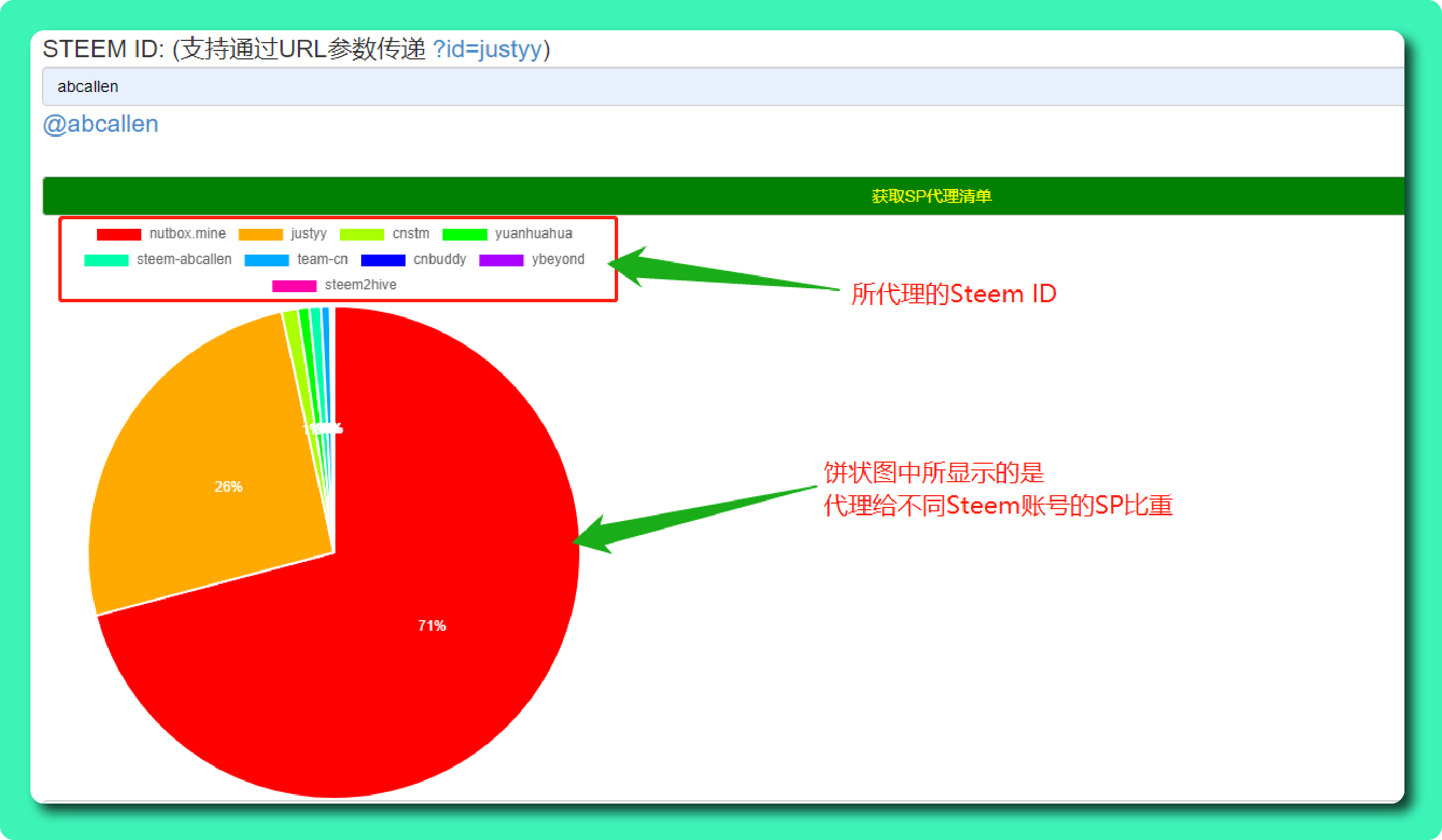Click the ybeyond legend label text
1442x840 pixels.
coord(558,259)
